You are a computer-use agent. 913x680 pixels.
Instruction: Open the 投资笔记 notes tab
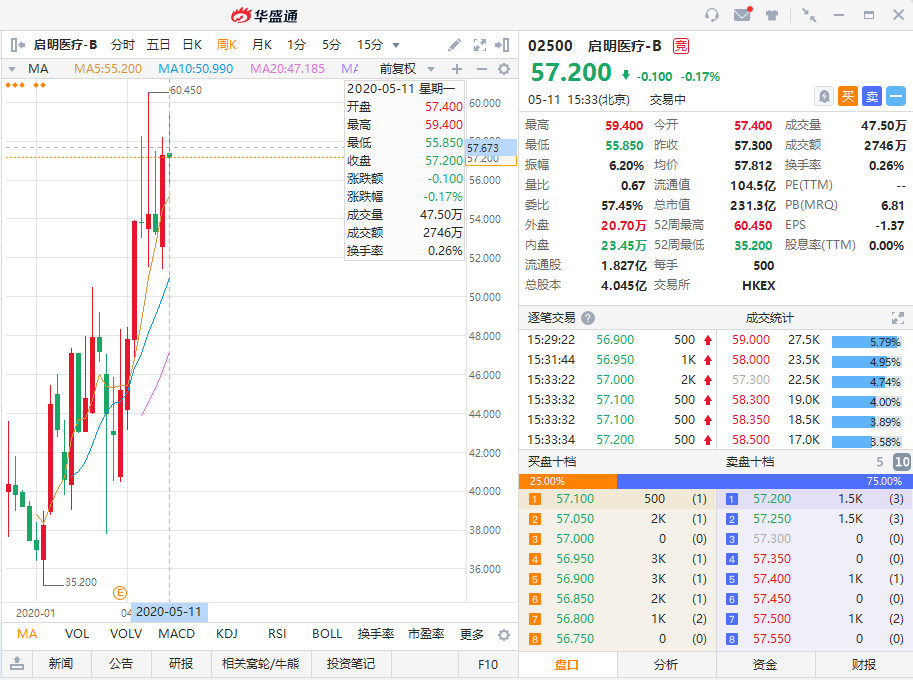click(x=351, y=664)
